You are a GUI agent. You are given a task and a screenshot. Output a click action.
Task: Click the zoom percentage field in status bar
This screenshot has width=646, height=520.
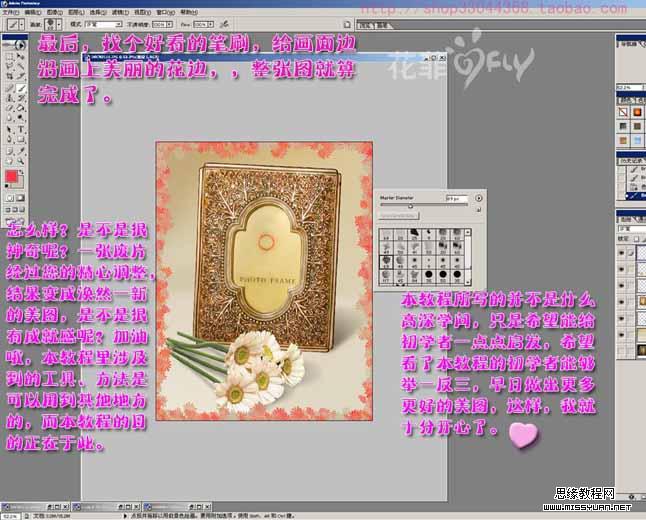pos(10,516)
